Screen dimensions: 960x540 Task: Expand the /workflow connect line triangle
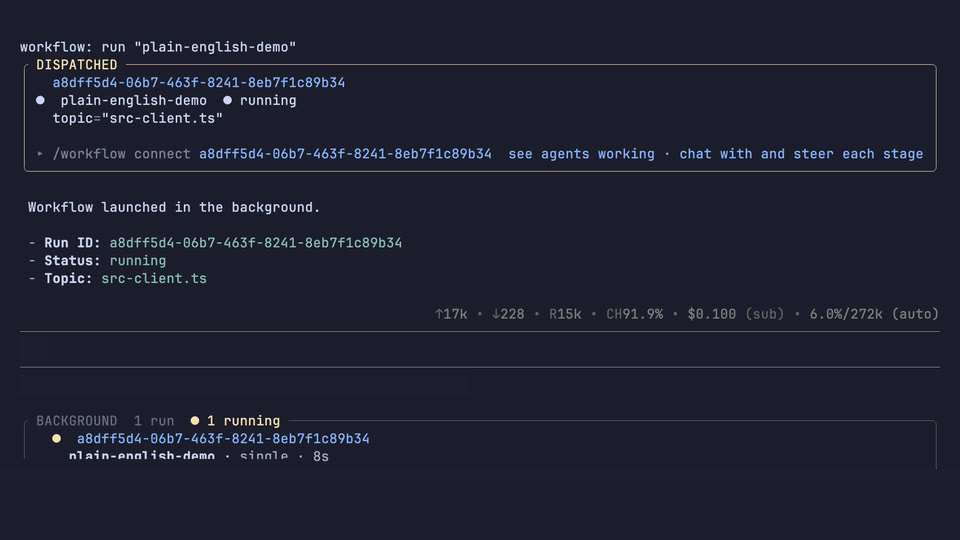(40, 154)
